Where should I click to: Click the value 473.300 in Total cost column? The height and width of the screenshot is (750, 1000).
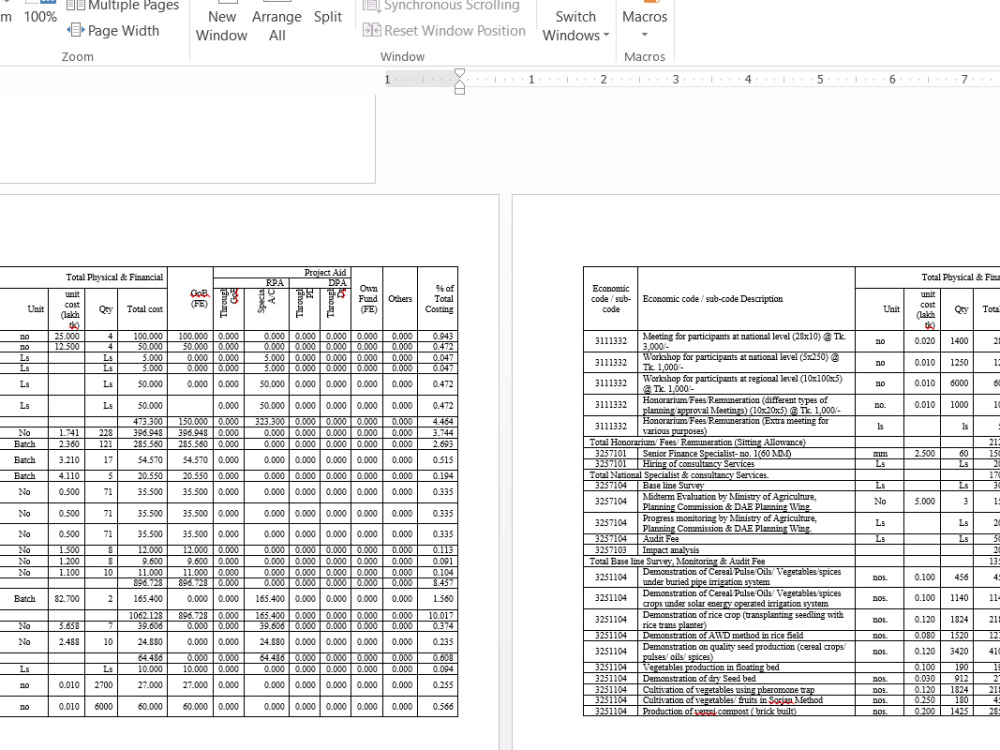pos(148,422)
